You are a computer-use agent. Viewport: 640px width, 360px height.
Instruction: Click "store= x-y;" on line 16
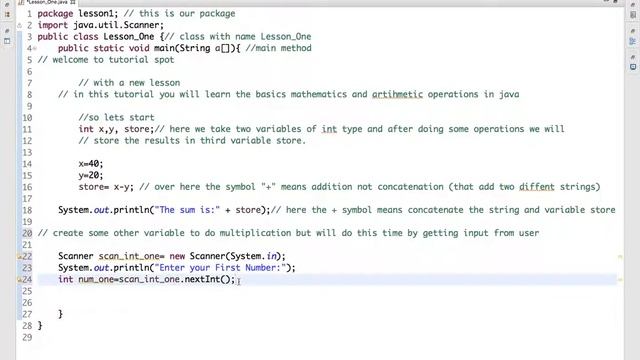tap(106, 187)
